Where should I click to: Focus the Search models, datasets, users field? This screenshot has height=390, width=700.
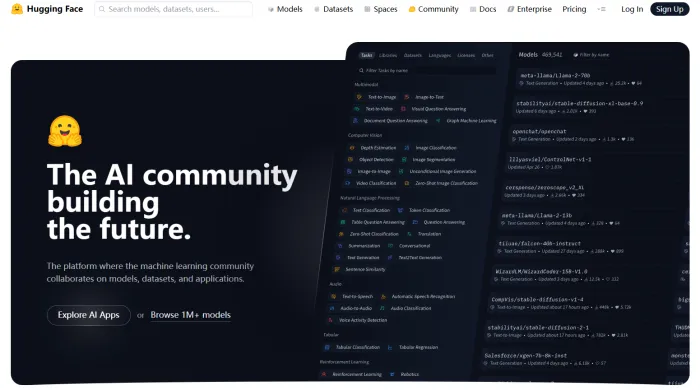[x=173, y=9]
